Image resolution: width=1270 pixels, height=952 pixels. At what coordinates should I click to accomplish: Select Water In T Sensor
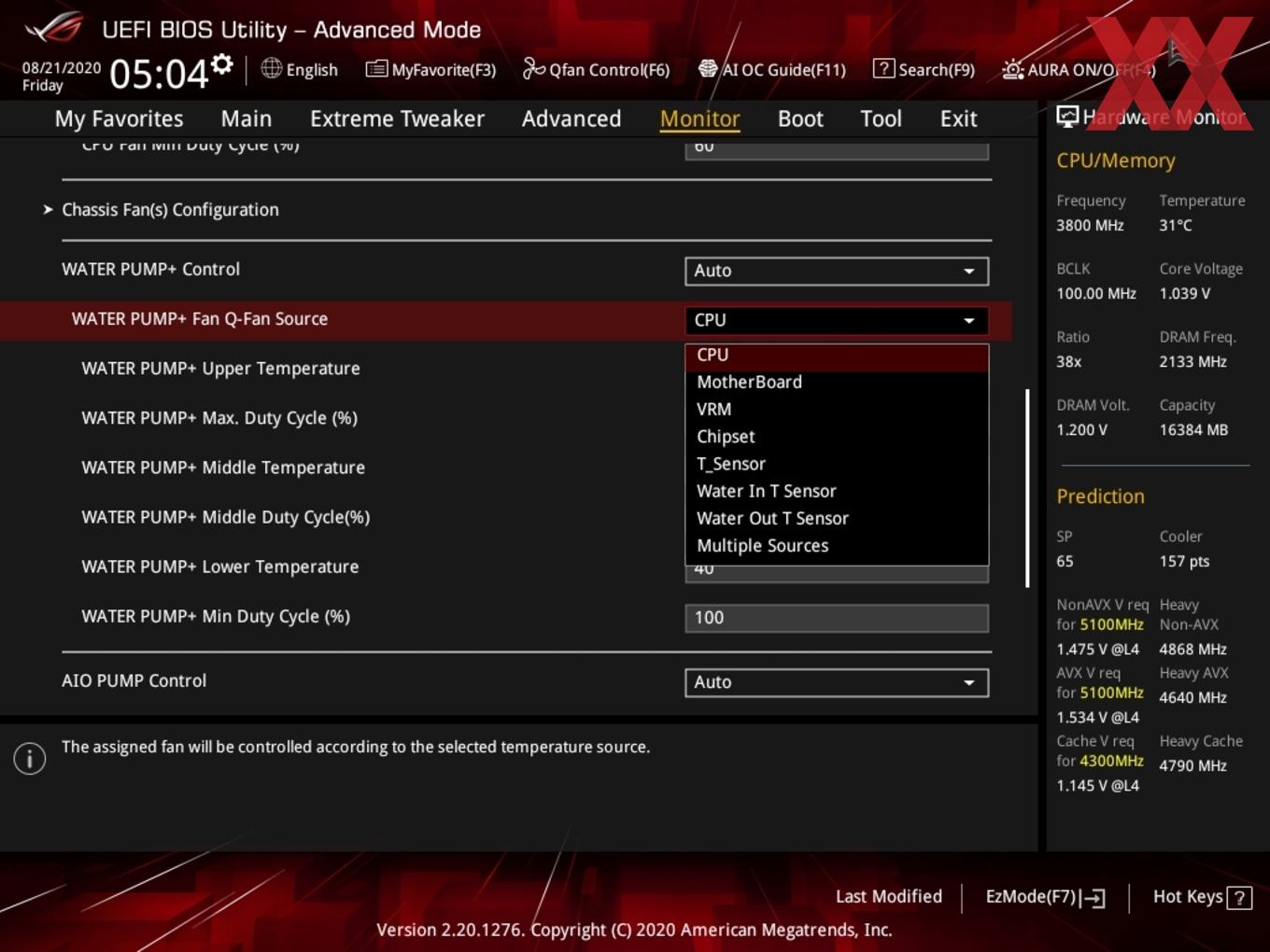[x=837, y=491]
